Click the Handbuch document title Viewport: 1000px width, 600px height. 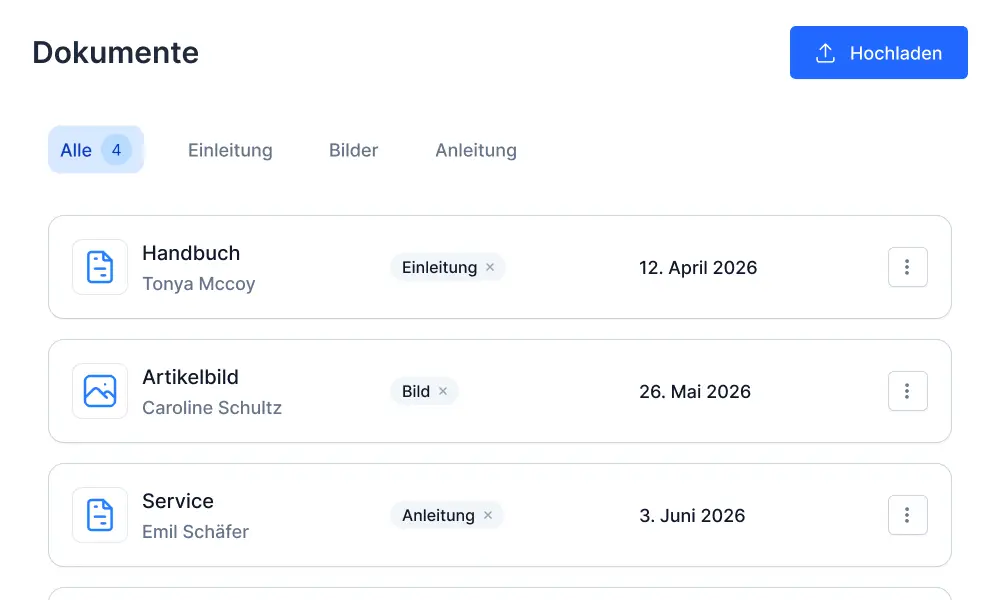point(191,253)
